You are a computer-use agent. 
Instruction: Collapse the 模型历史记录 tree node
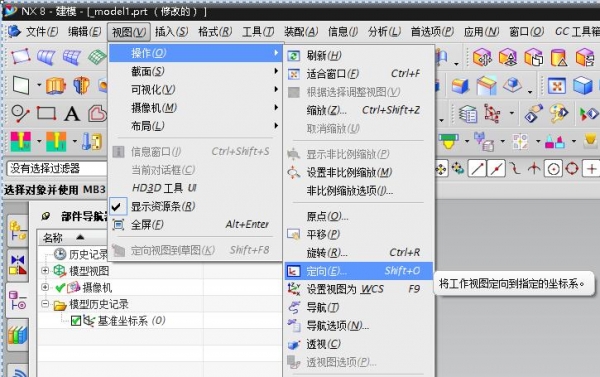click(x=45, y=304)
